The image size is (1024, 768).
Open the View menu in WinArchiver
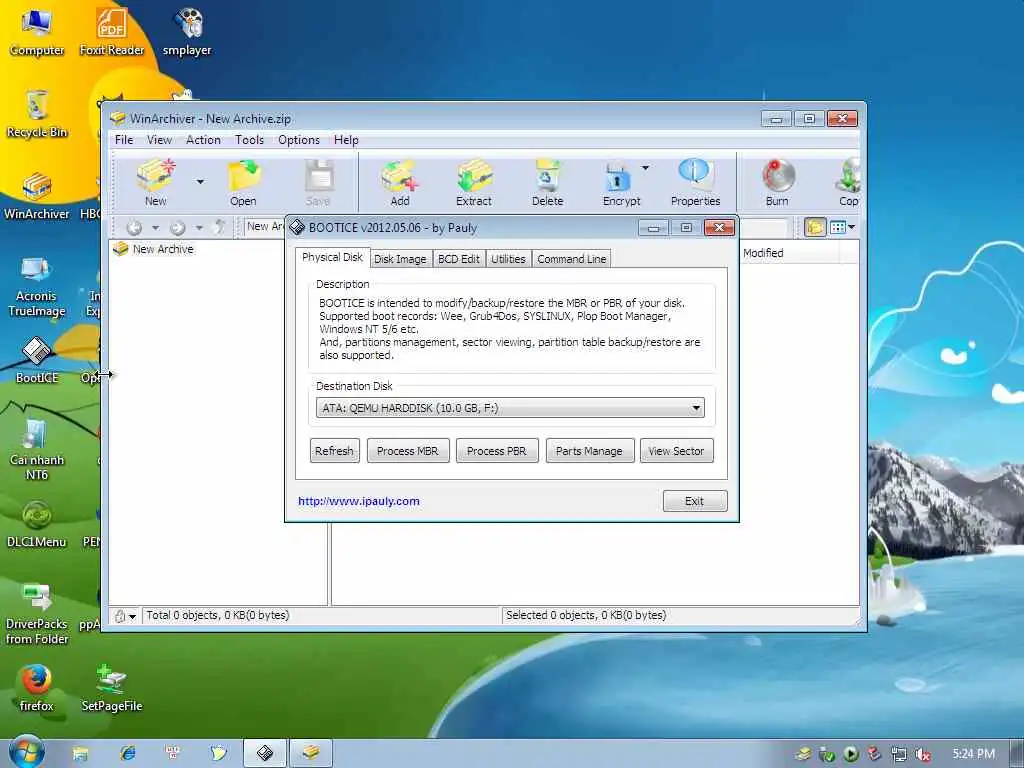[x=159, y=140]
